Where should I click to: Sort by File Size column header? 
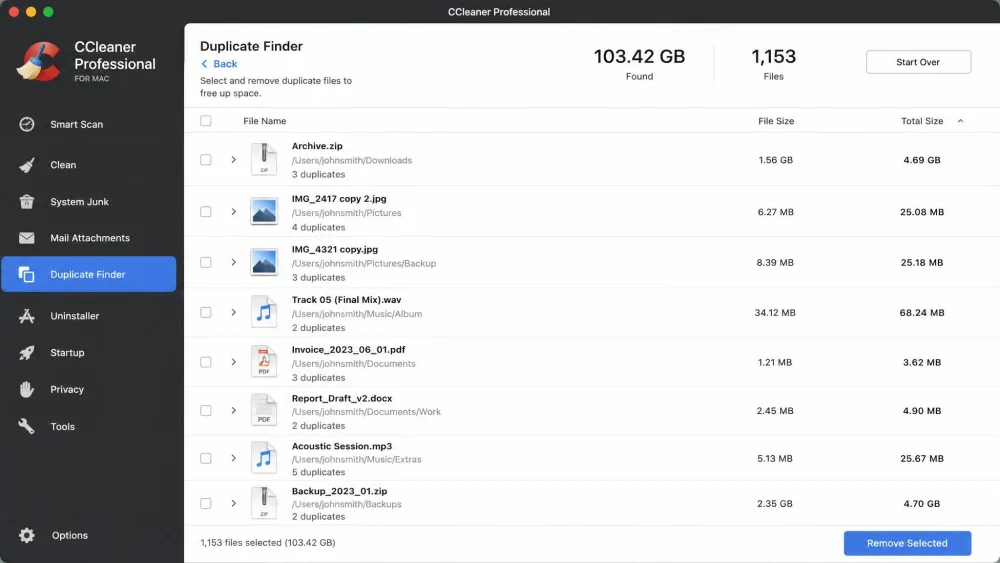[x=776, y=121]
